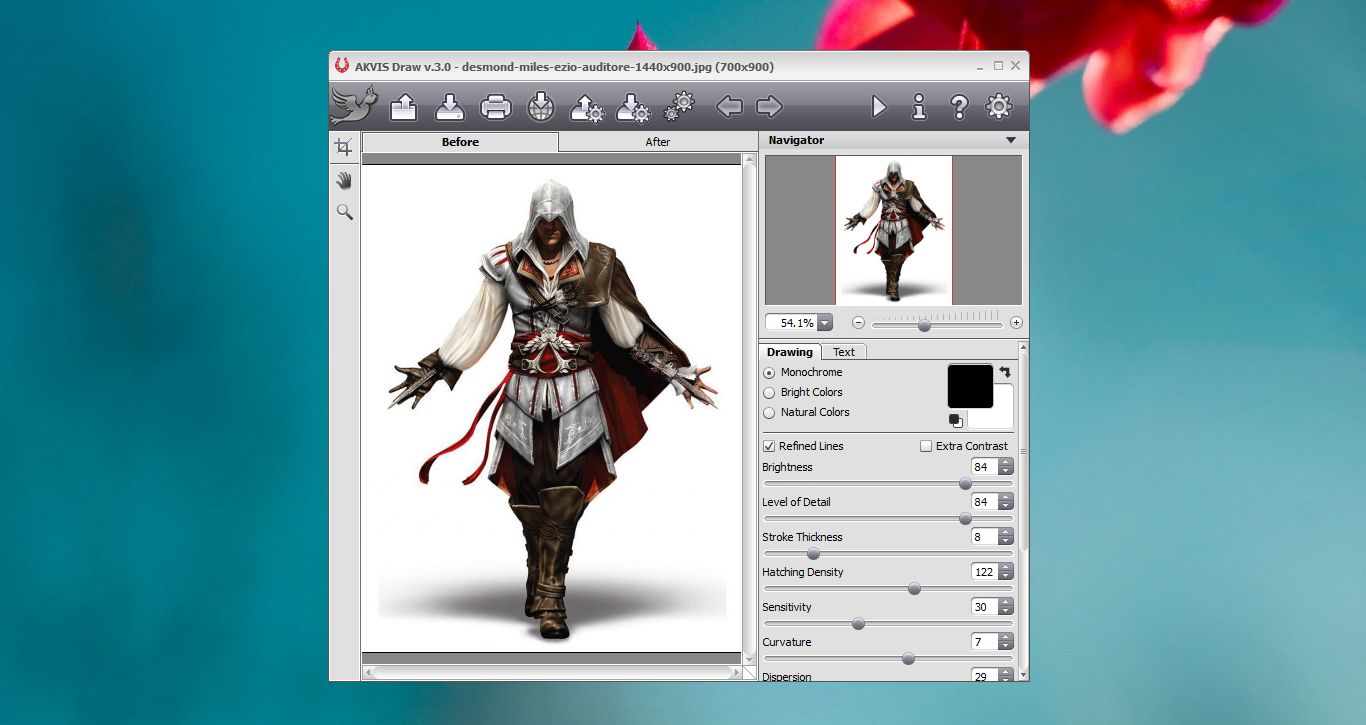Viewport: 1366px width, 725px height.
Task: Click the Stroke Thickness slider handle
Action: [813, 553]
